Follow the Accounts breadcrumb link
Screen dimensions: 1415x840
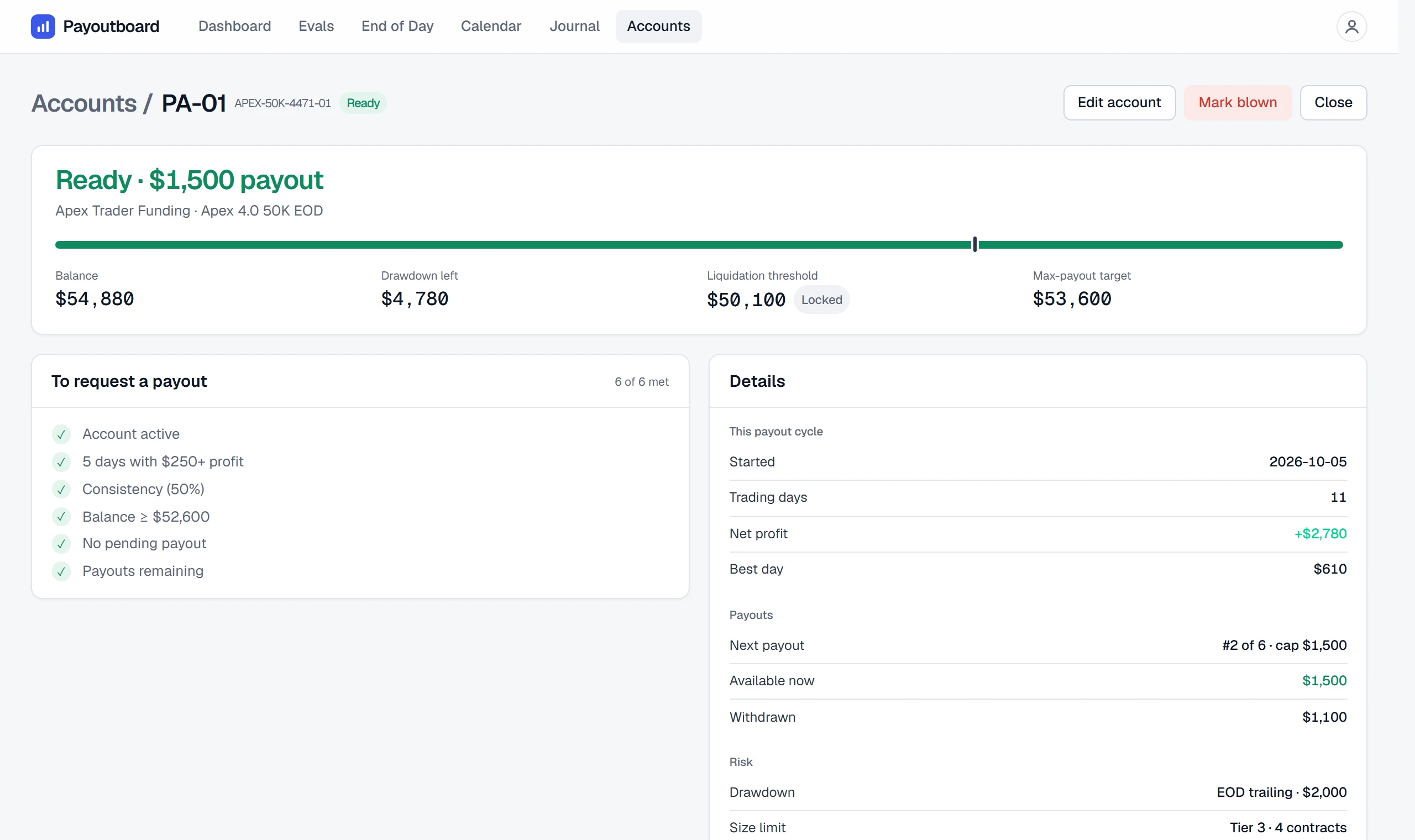85,103
